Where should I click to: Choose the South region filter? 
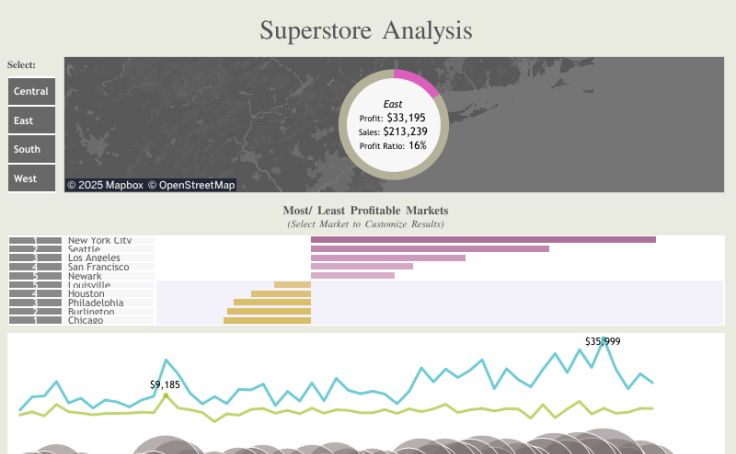click(31, 150)
